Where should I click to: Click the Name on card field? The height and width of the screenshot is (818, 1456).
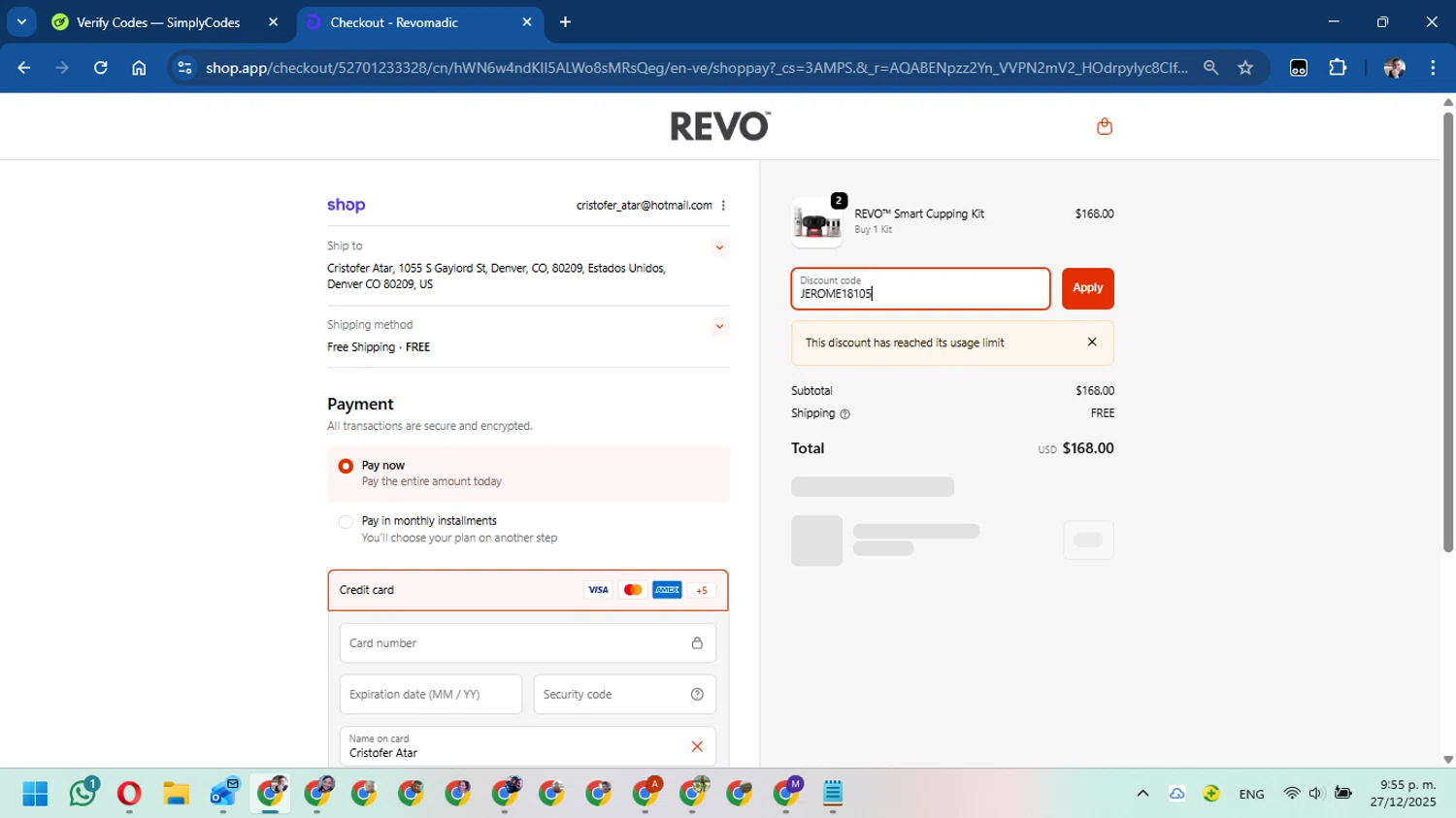pyautogui.click(x=528, y=746)
